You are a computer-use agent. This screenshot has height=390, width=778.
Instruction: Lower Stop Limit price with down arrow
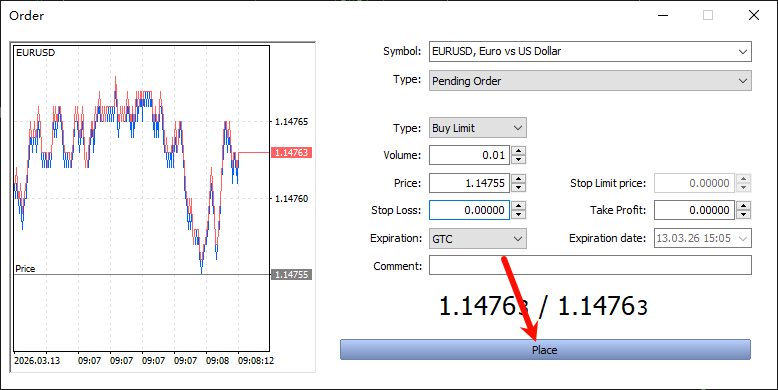743,188
